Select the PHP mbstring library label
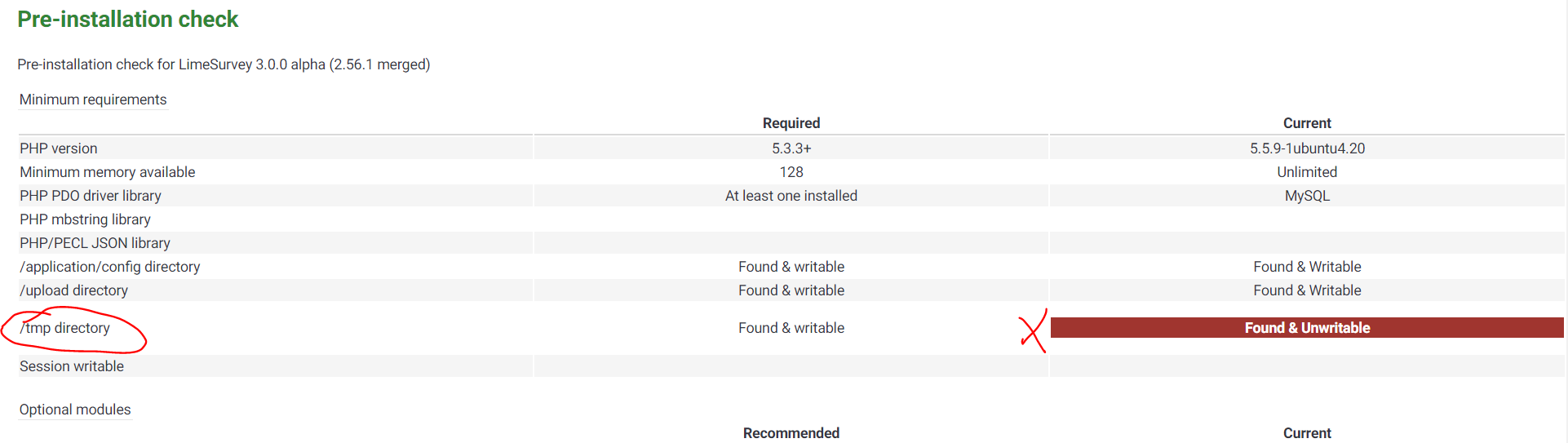The height and width of the screenshot is (443, 1568). coord(86,219)
